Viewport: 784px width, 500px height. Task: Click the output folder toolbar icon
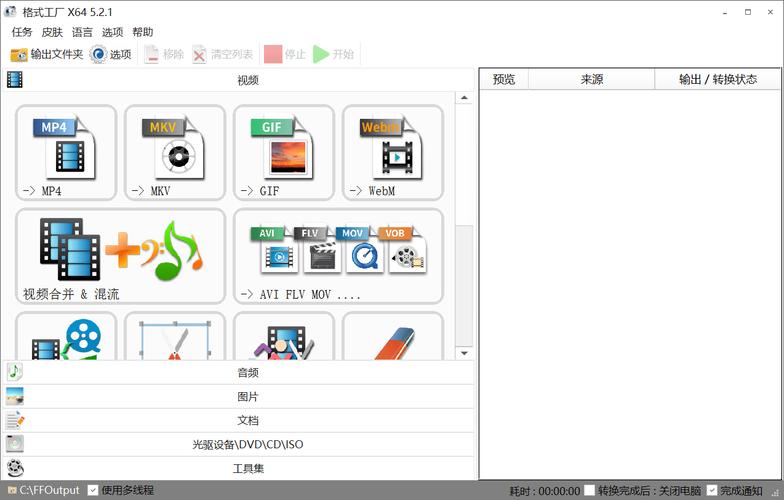point(20,54)
